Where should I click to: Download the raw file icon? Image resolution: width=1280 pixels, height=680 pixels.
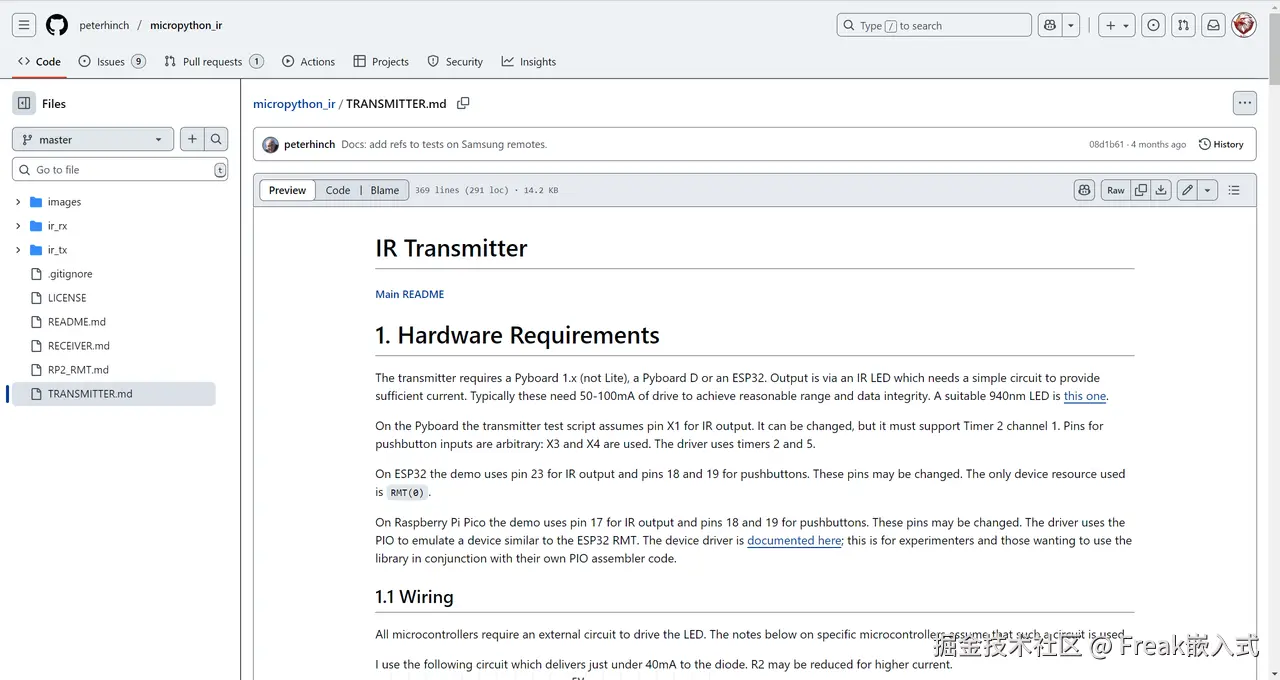[1161, 190]
